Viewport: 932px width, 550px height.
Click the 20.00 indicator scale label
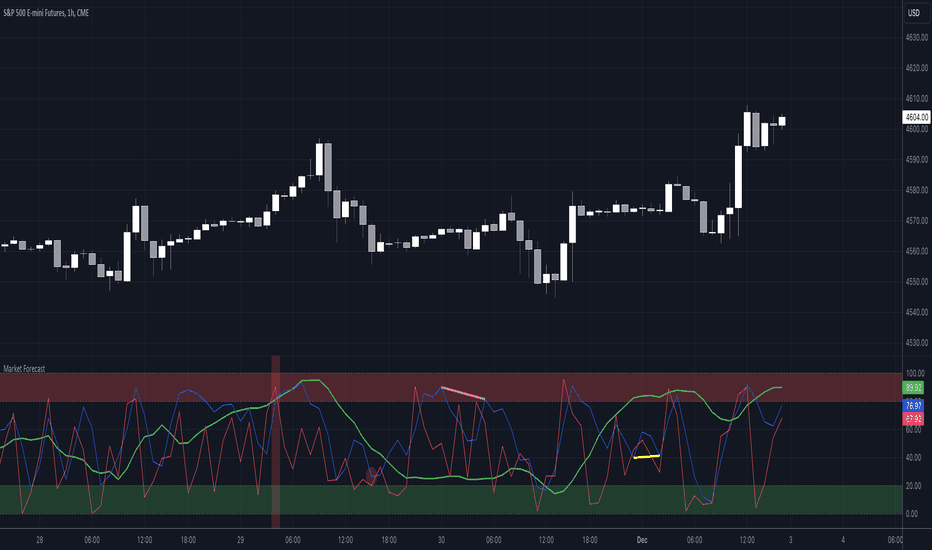[914, 486]
